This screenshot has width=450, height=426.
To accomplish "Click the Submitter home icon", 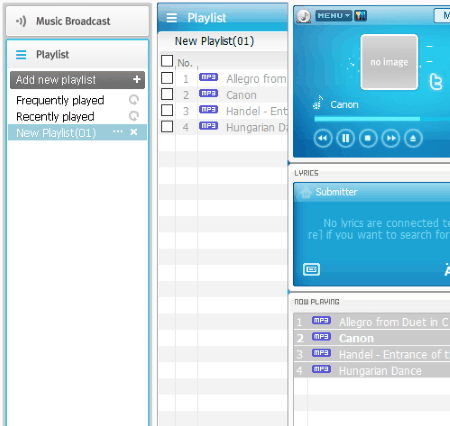I will coord(306,192).
